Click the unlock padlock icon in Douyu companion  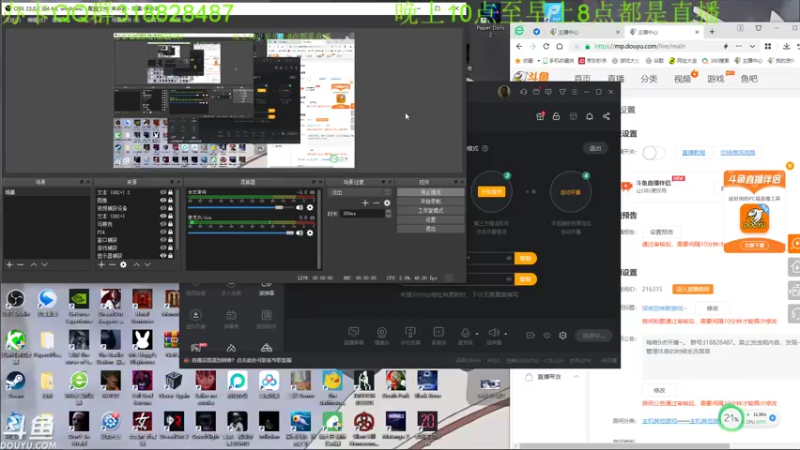tap(556, 116)
